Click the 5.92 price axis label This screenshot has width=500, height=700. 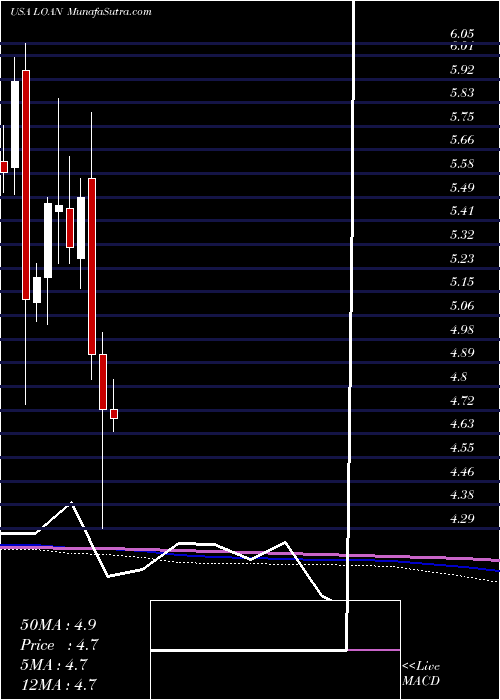tap(462, 69)
